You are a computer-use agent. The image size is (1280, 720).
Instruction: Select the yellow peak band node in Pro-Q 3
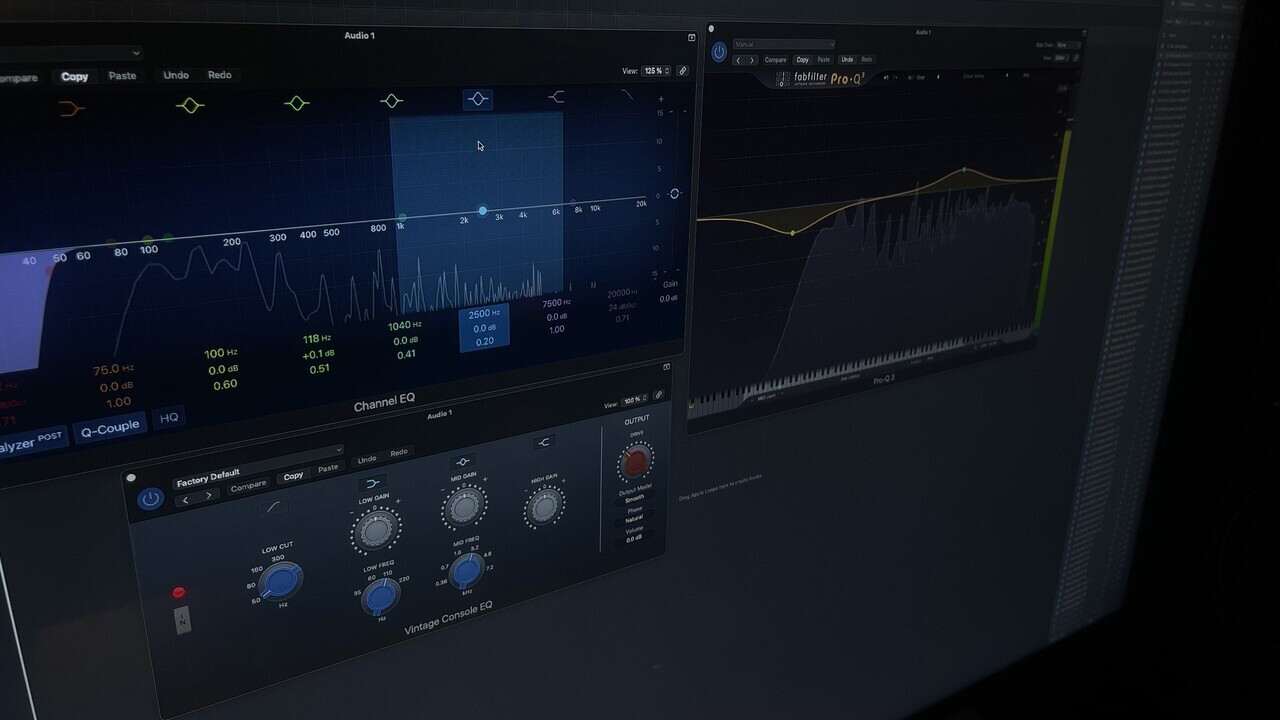(x=964, y=169)
